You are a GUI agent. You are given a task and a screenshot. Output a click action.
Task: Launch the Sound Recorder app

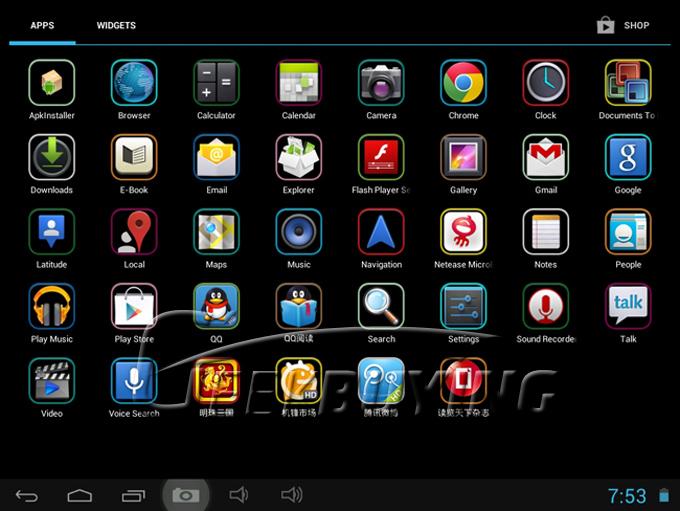coord(546,306)
